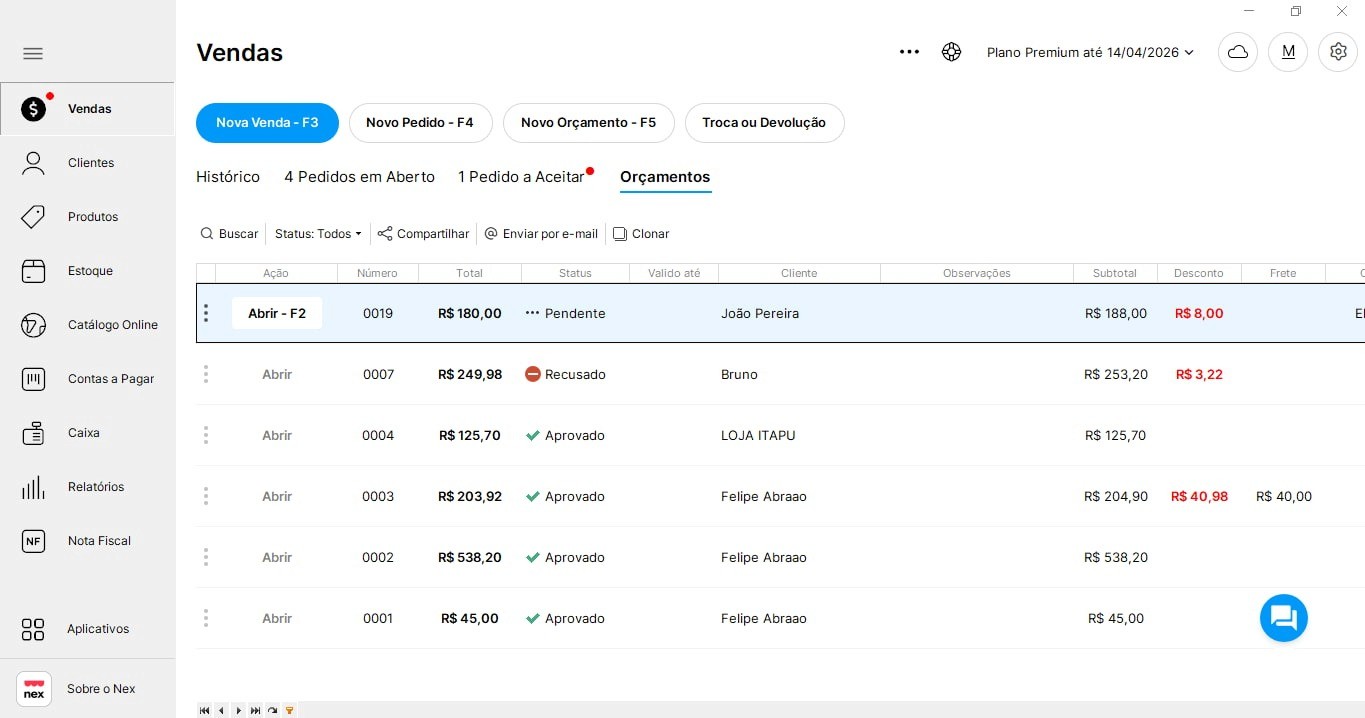1365x718 pixels.
Task: Click the Buscar search option
Action: coord(229,234)
